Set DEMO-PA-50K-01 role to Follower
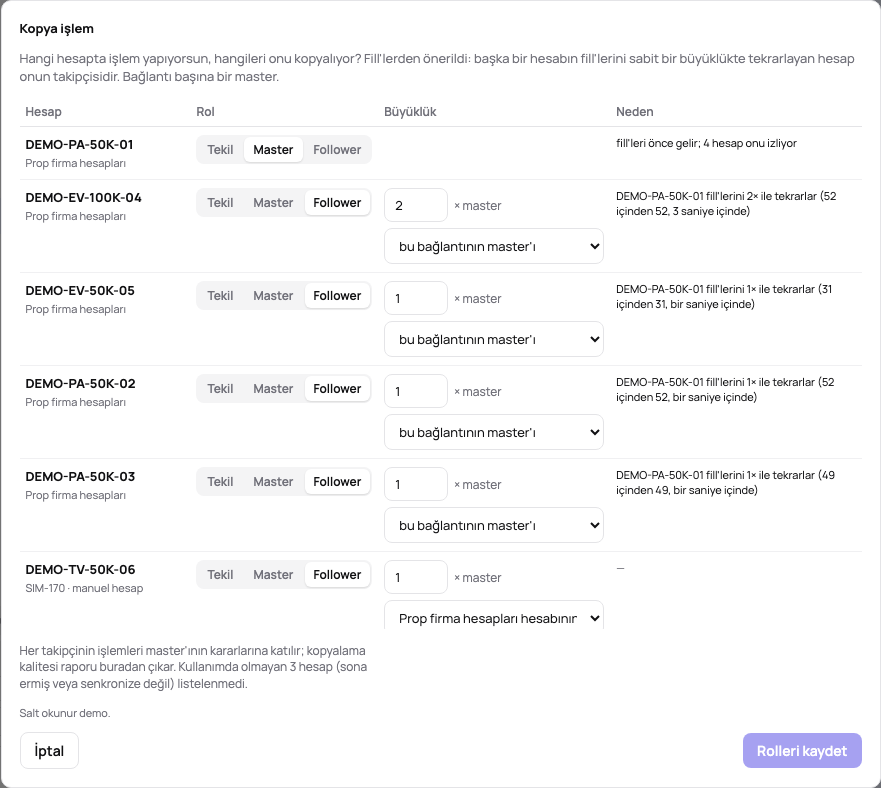The height and width of the screenshot is (788, 881). pyautogui.click(x=337, y=150)
